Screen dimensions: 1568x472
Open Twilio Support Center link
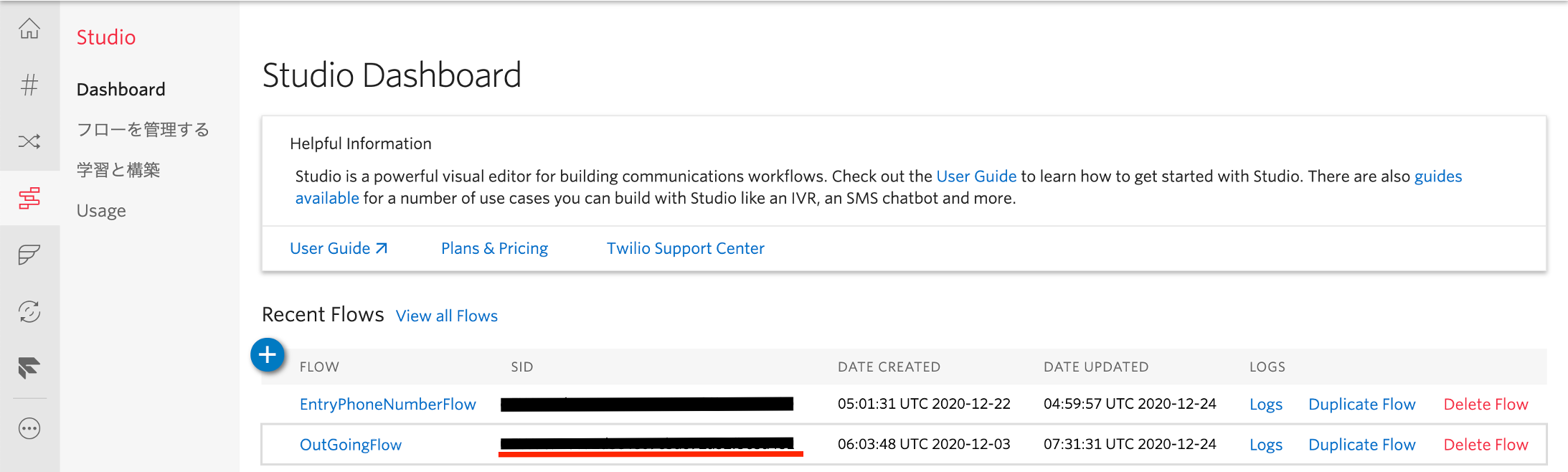686,248
